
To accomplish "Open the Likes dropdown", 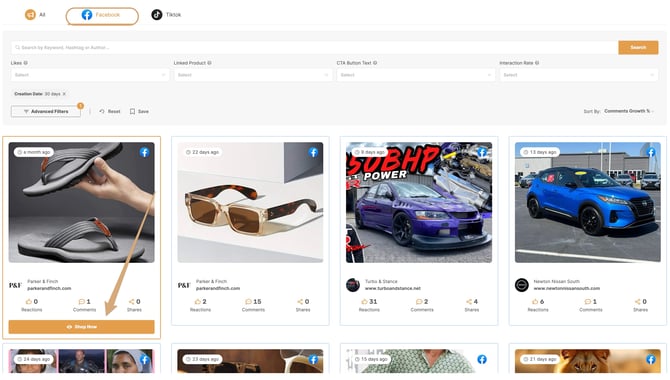I will tap(90, 75).
